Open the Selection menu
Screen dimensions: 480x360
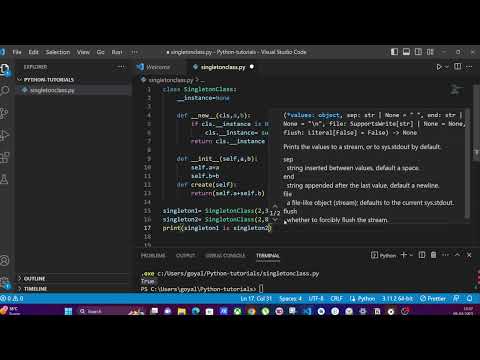[58, 52]
